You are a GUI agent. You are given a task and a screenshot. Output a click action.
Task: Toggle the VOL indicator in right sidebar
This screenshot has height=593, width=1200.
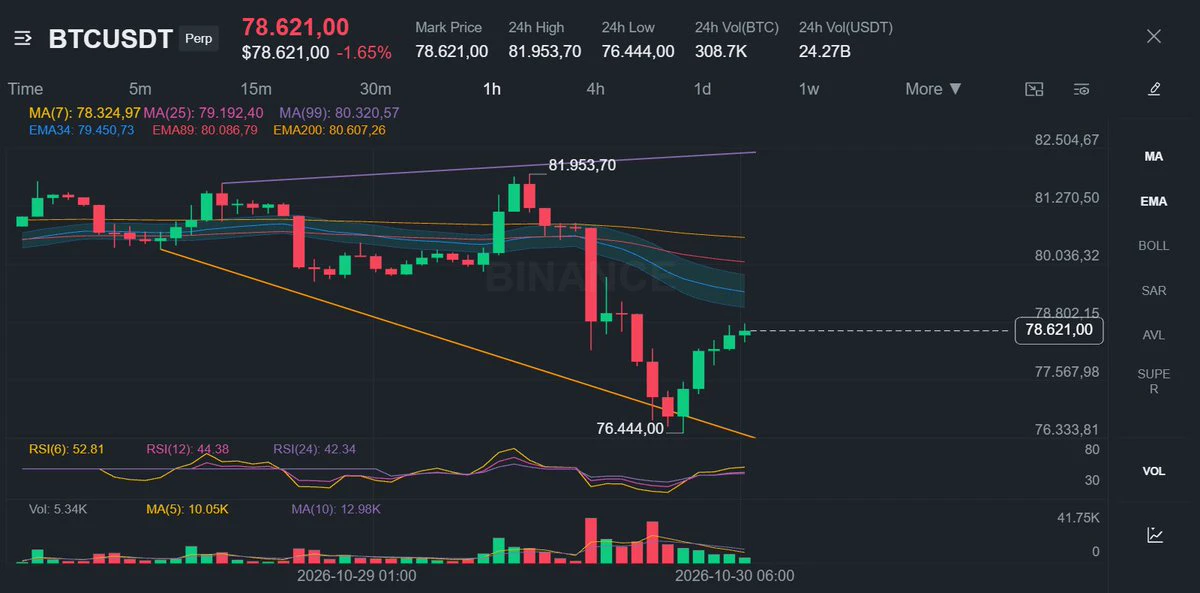1154,471
